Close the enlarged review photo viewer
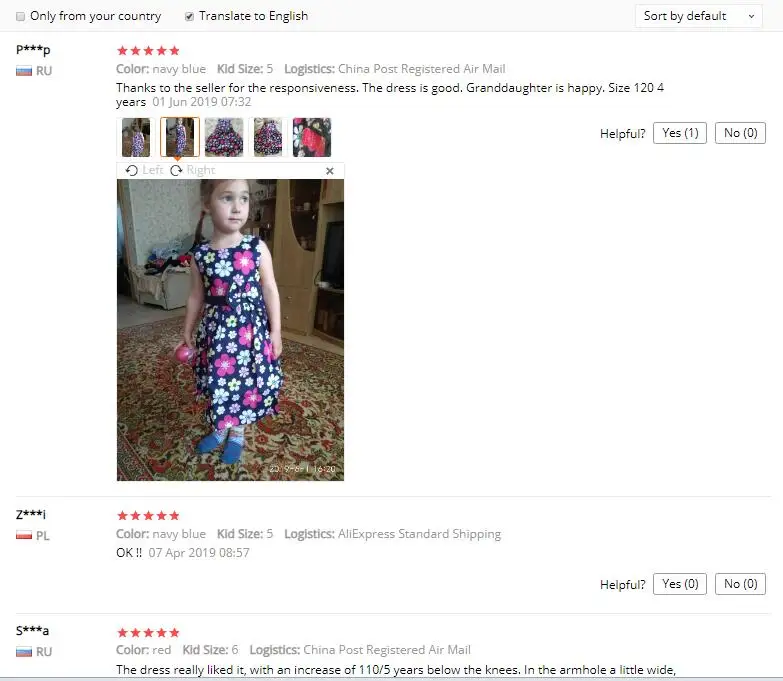The height and width of the screenshot is (681, 783). click(x=330, y=171)
